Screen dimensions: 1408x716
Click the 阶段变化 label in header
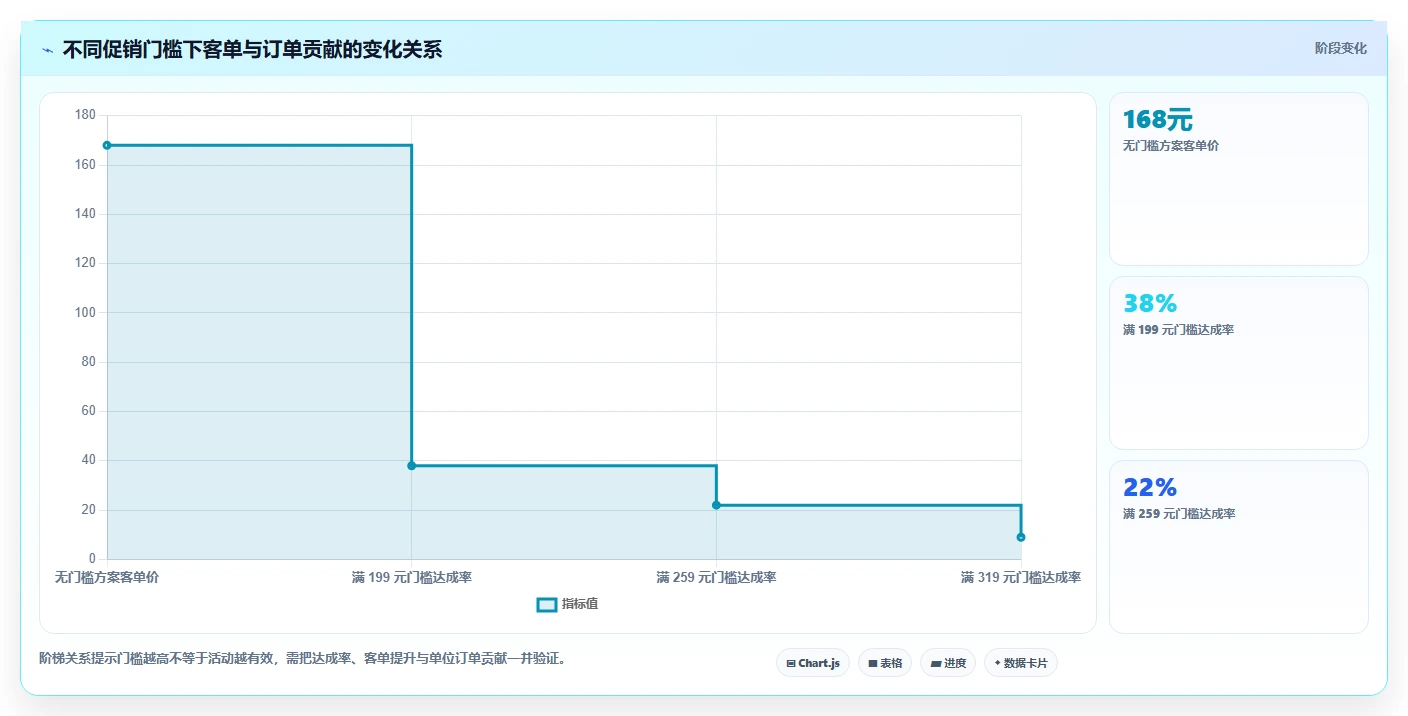point(1341,49)
